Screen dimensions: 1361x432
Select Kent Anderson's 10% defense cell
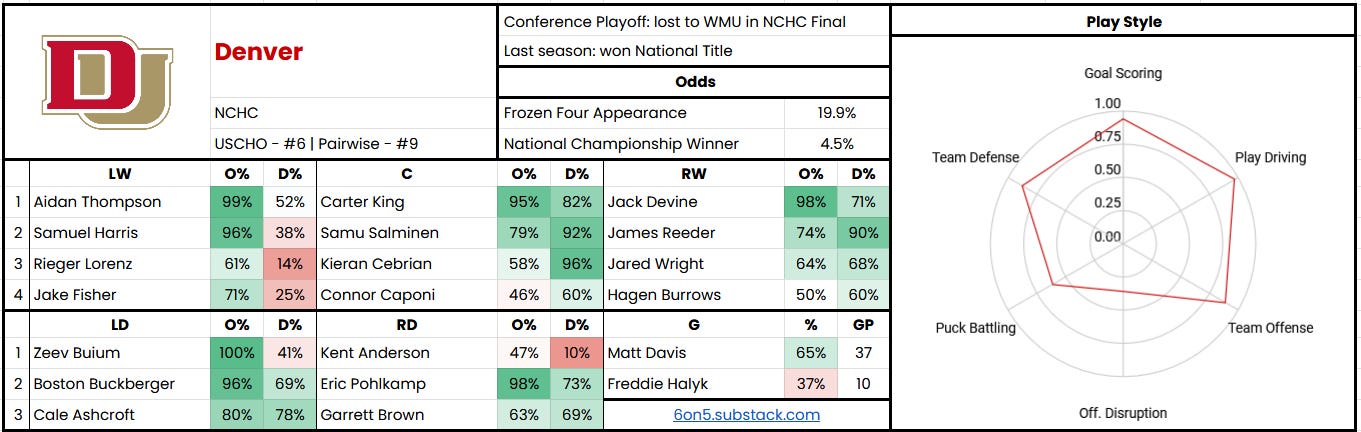click(x=577, y=353)
